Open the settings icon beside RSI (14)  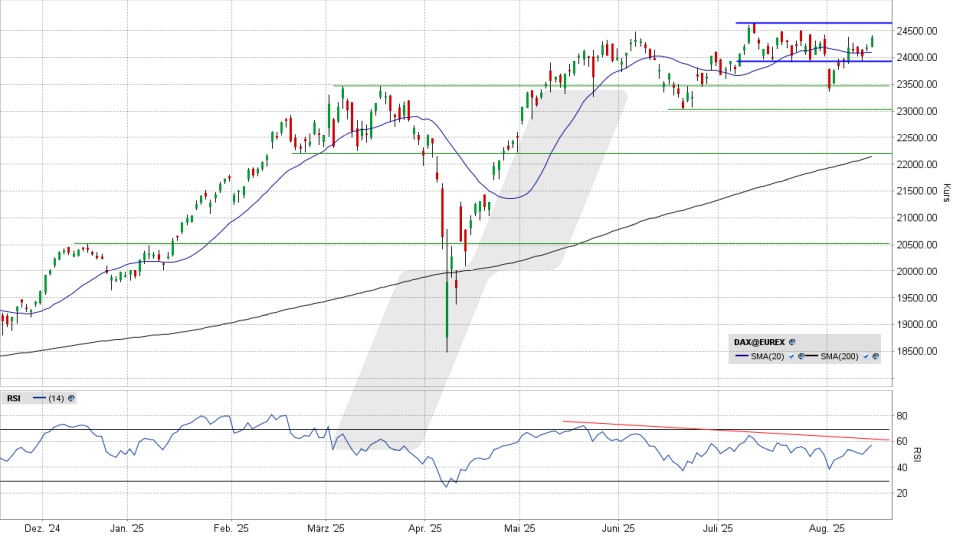coord(71,398)
